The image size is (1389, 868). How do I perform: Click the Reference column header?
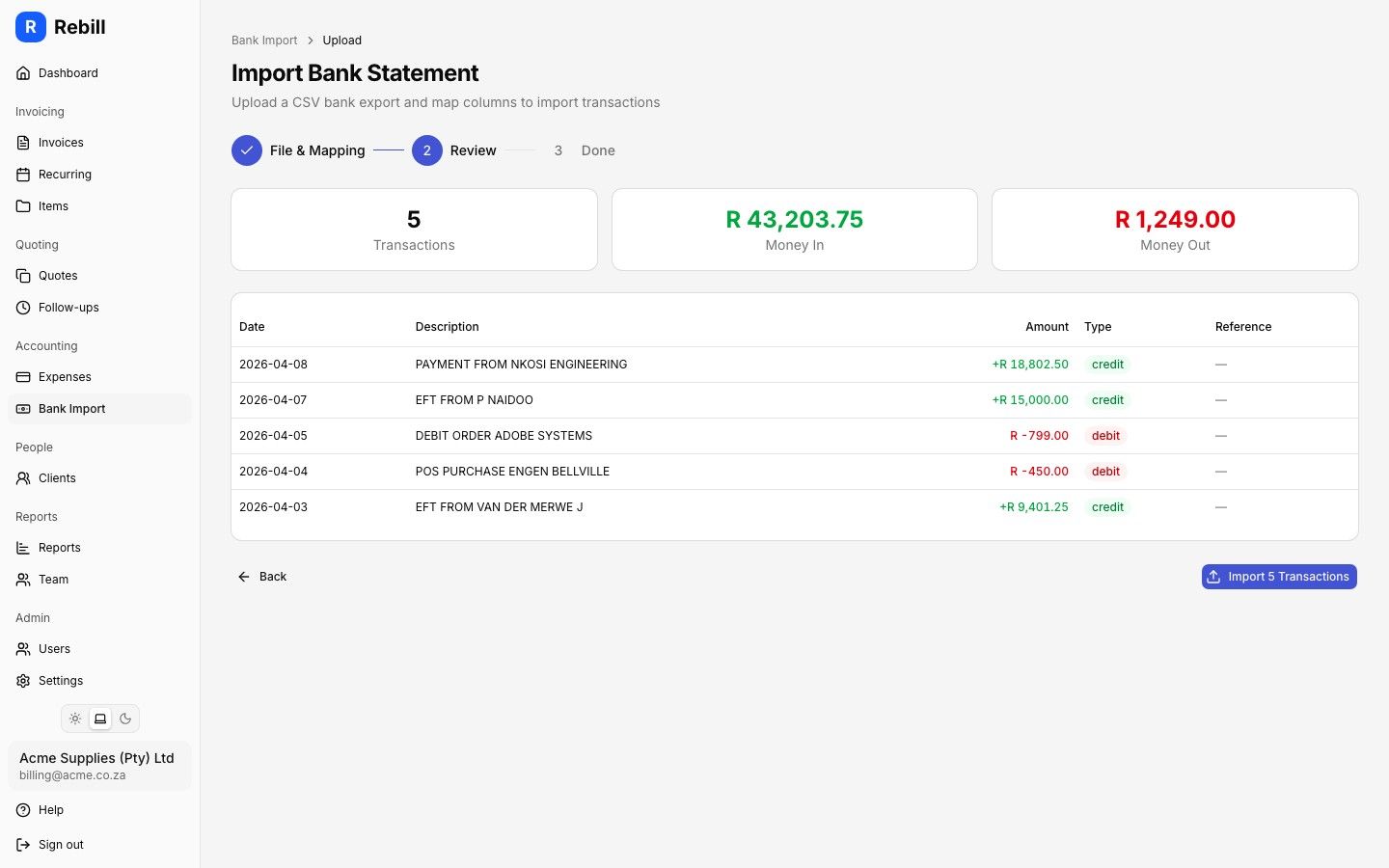pos(1243,327)
